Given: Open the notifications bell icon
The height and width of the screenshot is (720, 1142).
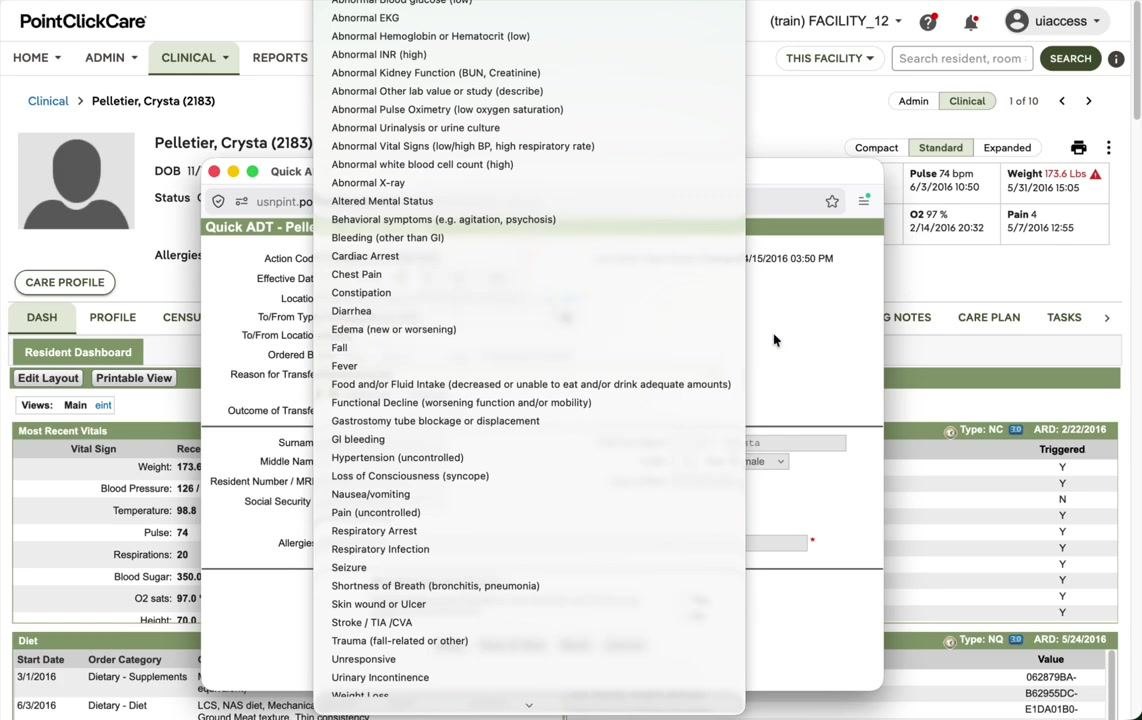Looking at the screenshot, I should coord(971,22).
